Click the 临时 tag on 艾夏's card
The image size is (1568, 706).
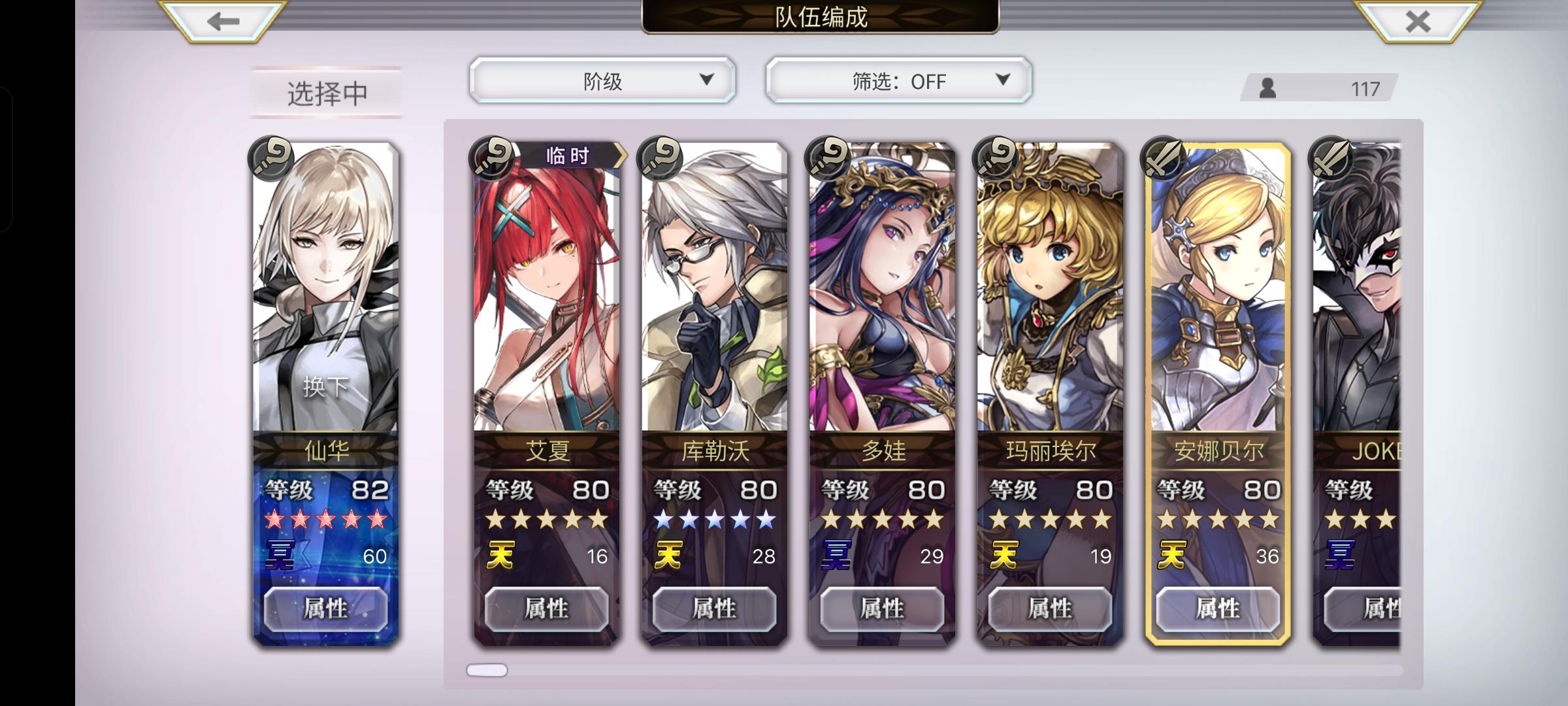coord(568,156)
